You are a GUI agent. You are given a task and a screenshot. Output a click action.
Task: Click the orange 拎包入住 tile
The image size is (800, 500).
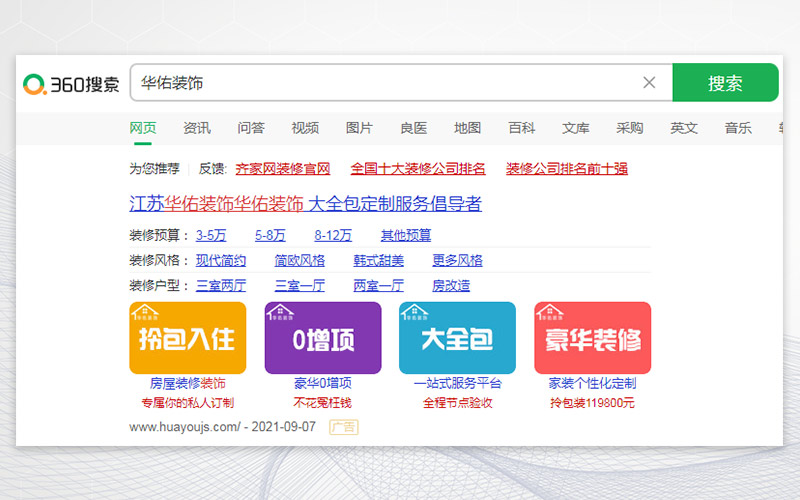pos(188,338)
